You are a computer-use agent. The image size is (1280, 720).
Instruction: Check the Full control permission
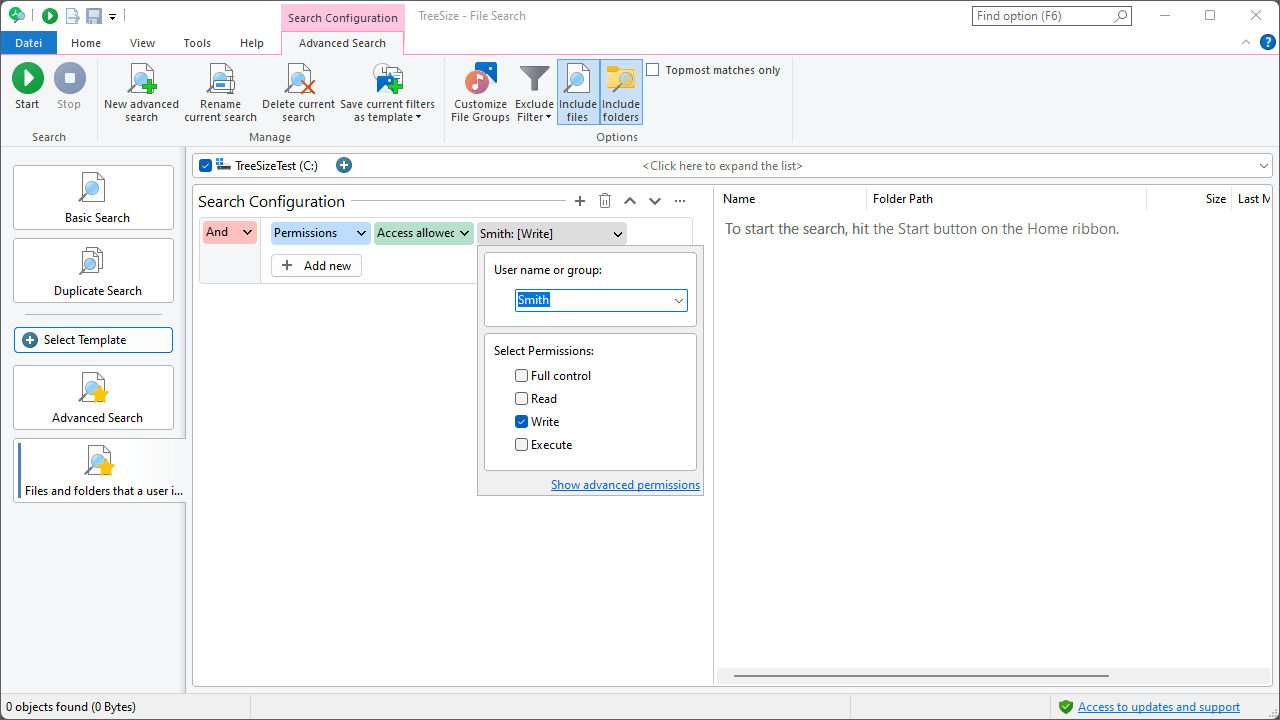(x=522, y=376)
